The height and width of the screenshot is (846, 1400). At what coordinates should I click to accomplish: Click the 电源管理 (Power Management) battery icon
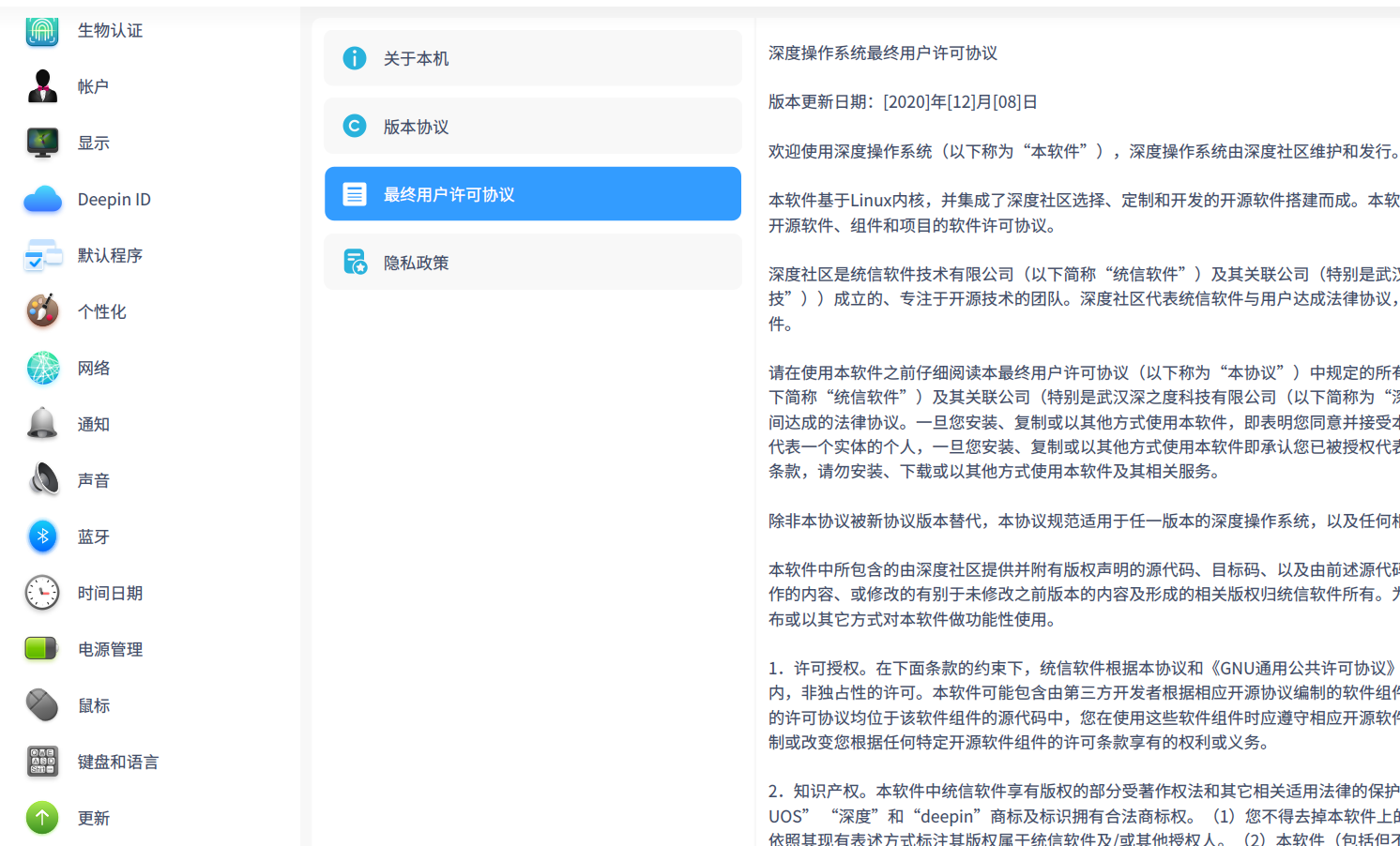42,648
